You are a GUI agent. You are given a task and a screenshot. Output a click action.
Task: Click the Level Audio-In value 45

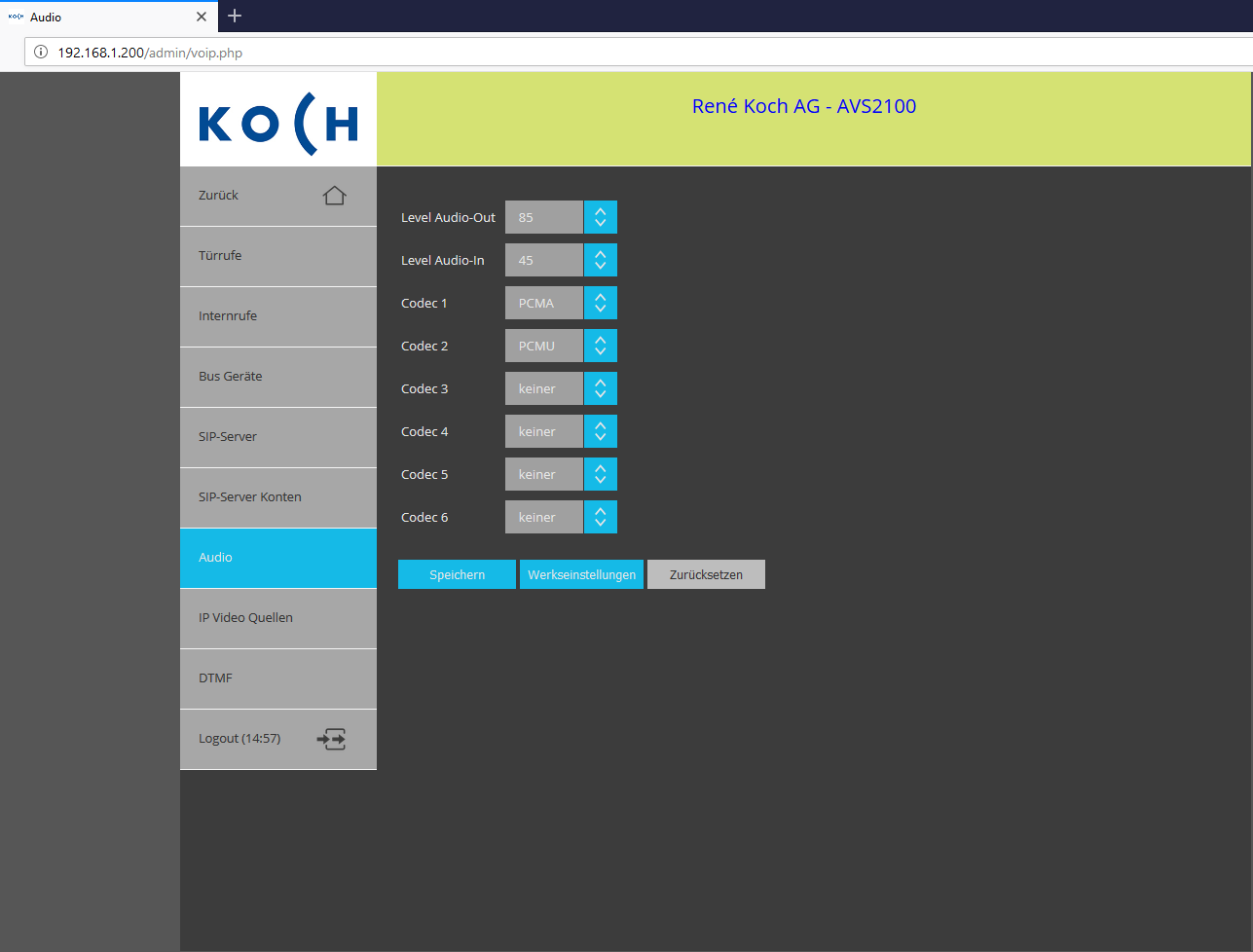coord(544,260)
